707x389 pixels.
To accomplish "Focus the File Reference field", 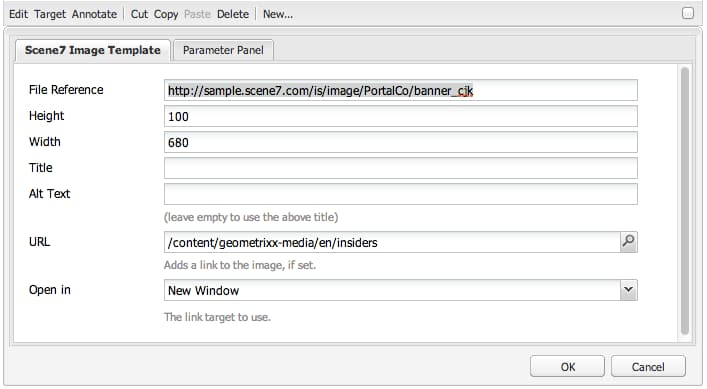I will pyautogui.click(x=400, y=91).
